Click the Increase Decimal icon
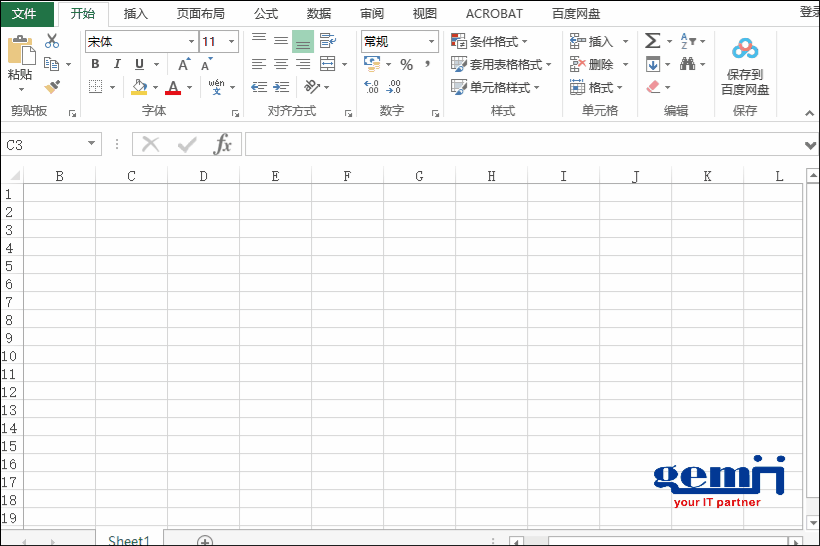 click(x=371, y=88)
